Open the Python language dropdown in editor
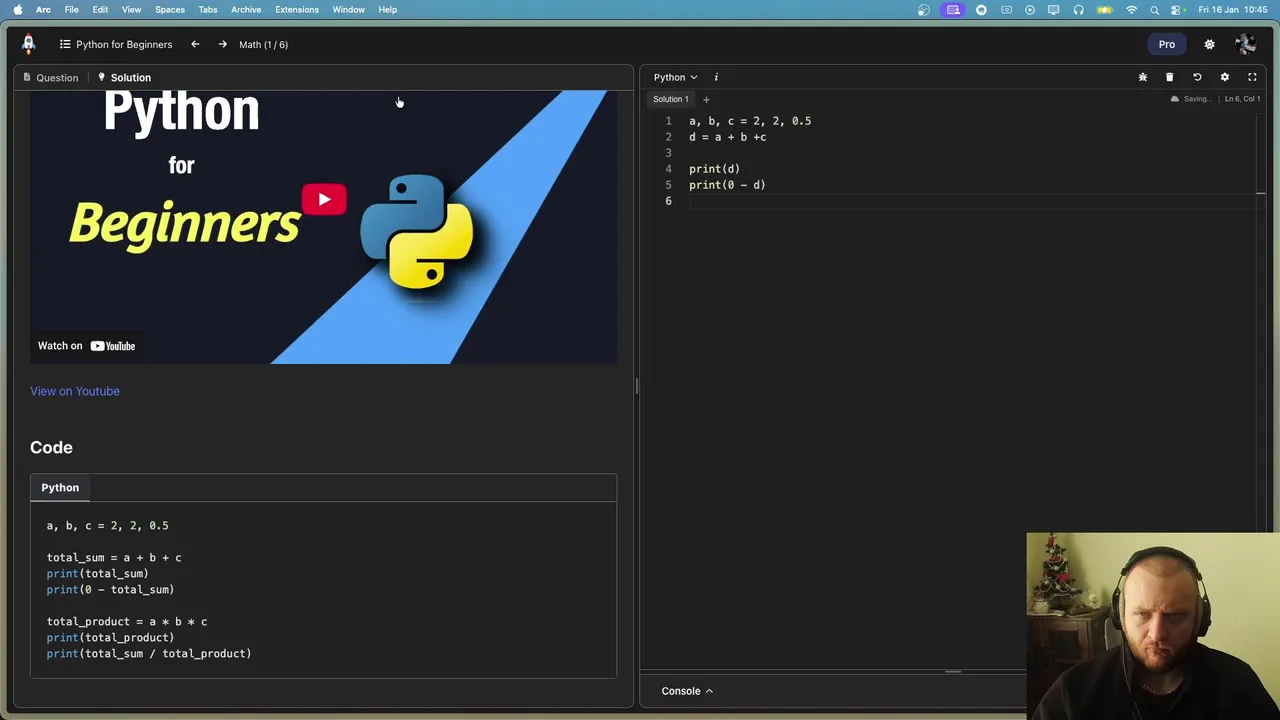1280x720 pixels. tap(675, 77)
